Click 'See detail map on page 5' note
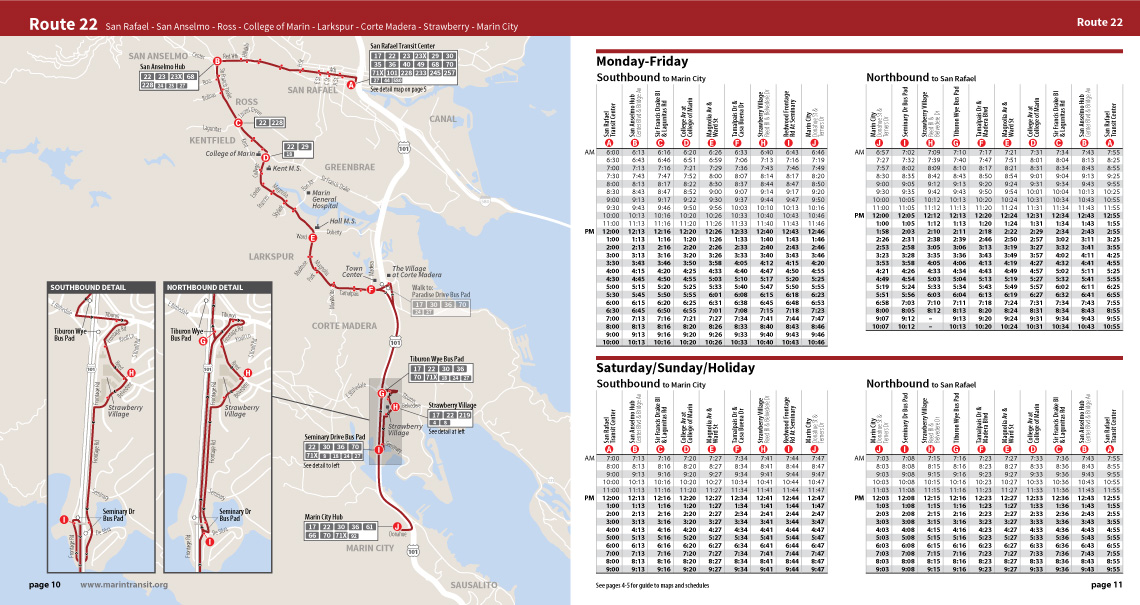 398,90
